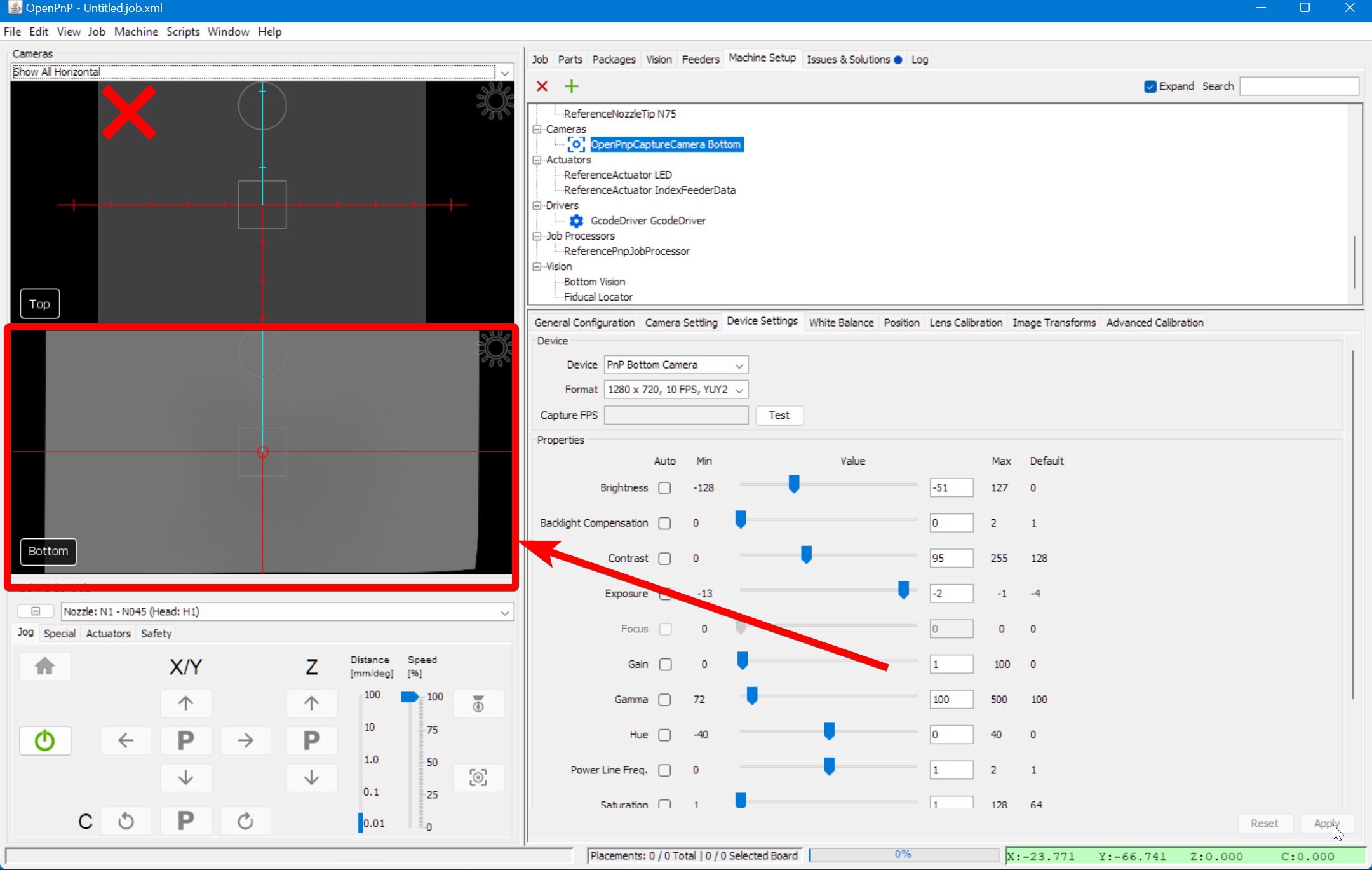
Task: Click the red X delete icon
Action: (542, 86)
